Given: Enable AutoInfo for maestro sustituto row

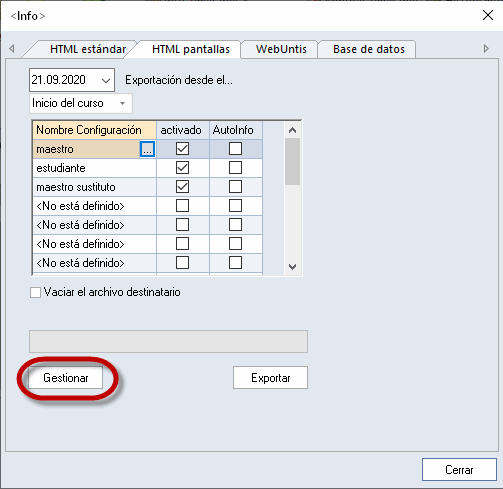Looking at the screenshot, I should click(x=235, y=187).
